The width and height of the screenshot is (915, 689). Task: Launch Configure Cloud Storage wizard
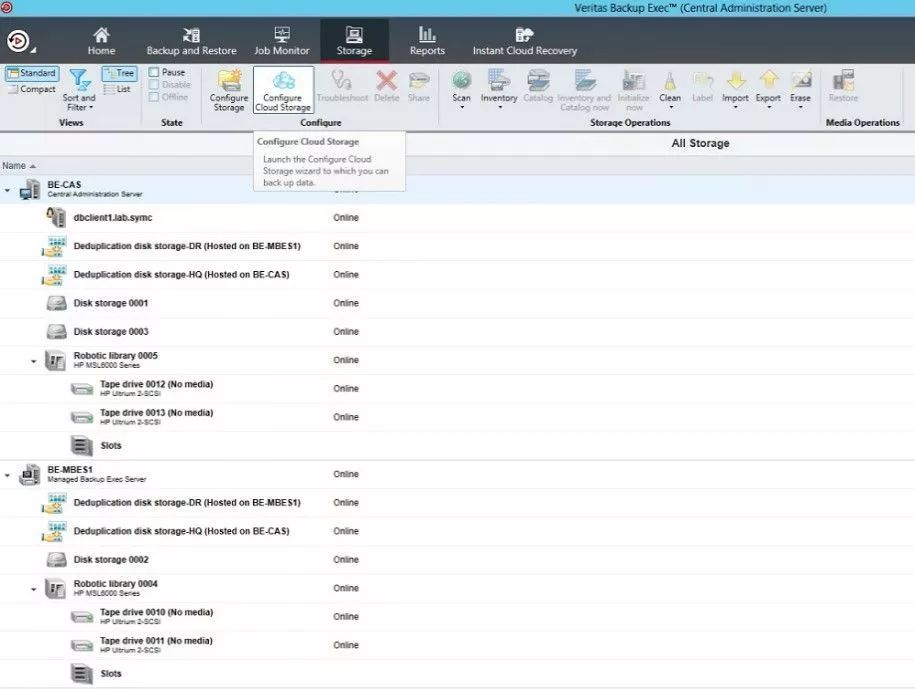pos(283,89)
